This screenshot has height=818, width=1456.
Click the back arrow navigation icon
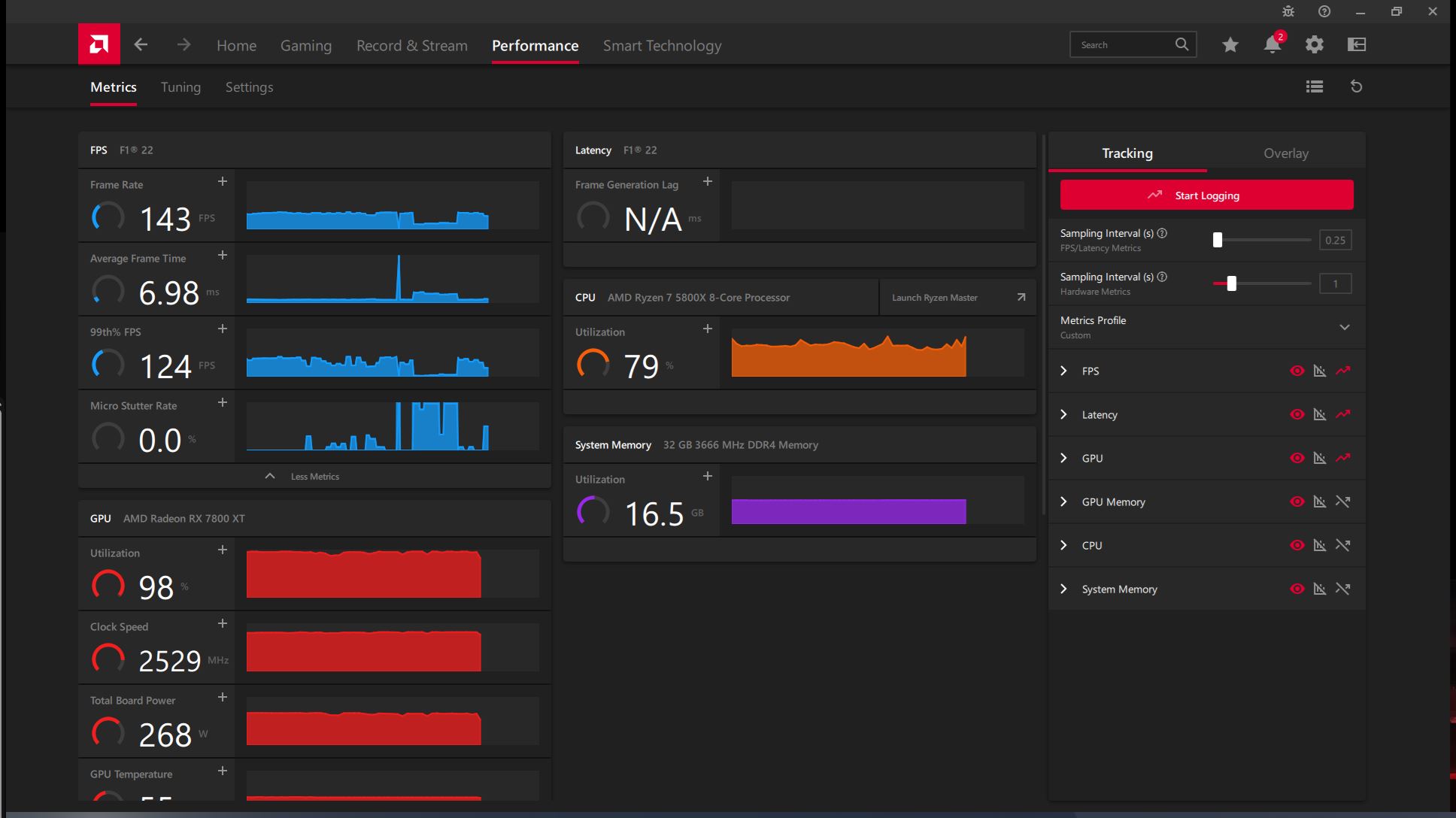pyautogui.click(x=141, y=45)
